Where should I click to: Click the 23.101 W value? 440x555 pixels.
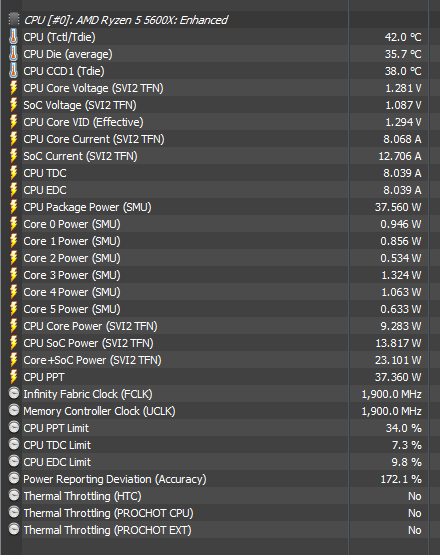click(398, 360)
